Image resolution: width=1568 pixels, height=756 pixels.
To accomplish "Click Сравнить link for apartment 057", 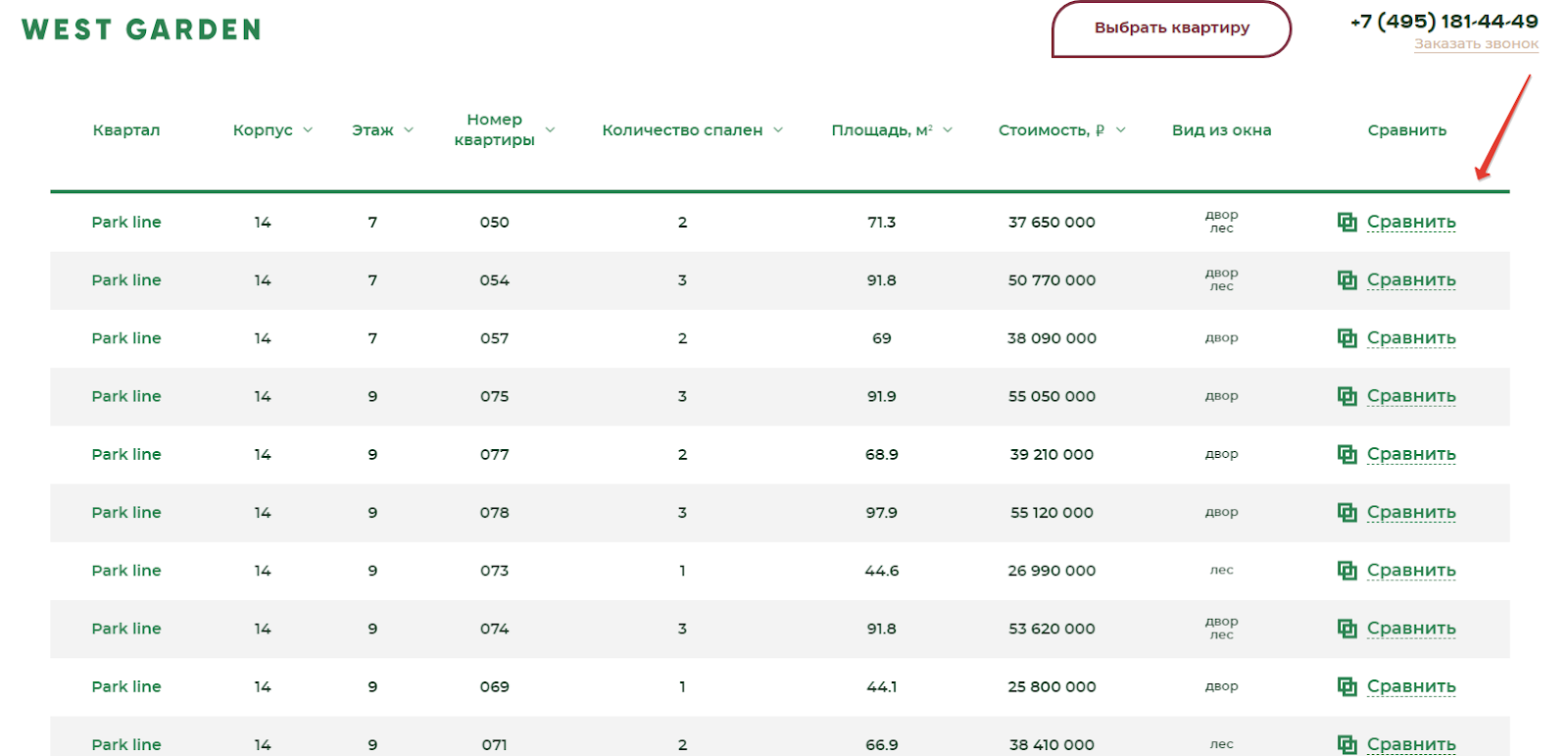I will (x=1411, y=337).
